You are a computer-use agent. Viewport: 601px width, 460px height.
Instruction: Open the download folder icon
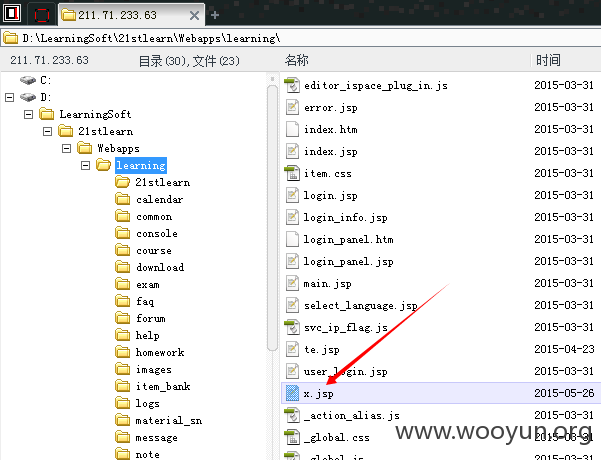123,267
